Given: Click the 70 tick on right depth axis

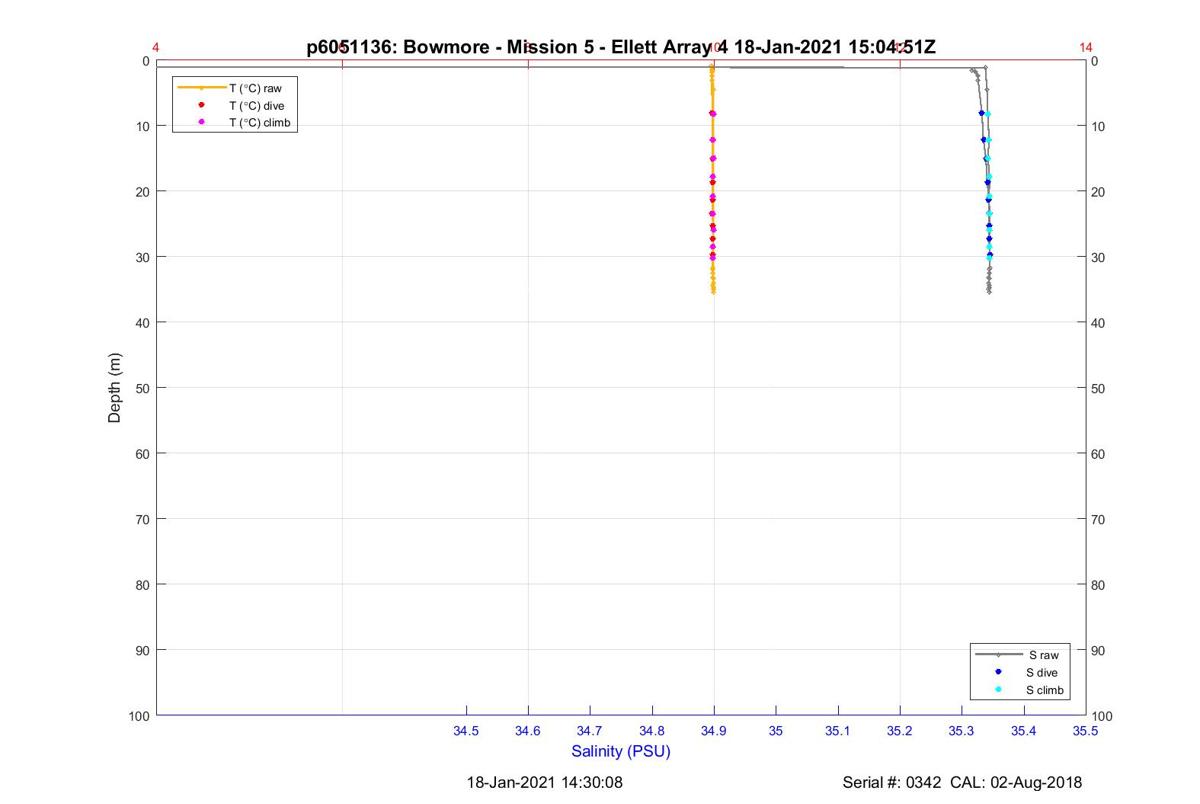Looking at the screenshot, I should coord(1099,519).
